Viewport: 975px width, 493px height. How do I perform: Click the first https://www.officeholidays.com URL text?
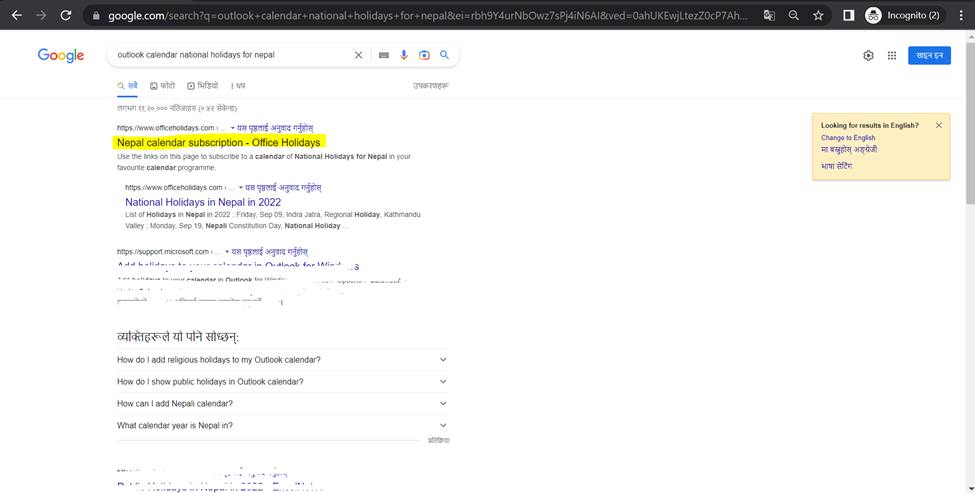(x=165, y=128)
